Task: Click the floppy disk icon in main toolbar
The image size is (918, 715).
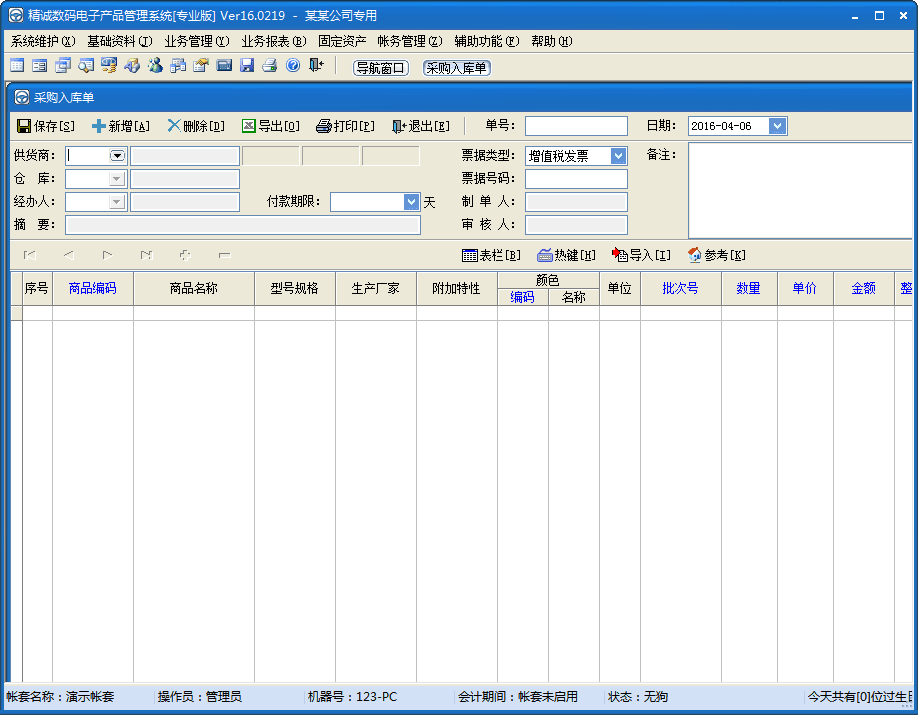Action: point(246,66)
